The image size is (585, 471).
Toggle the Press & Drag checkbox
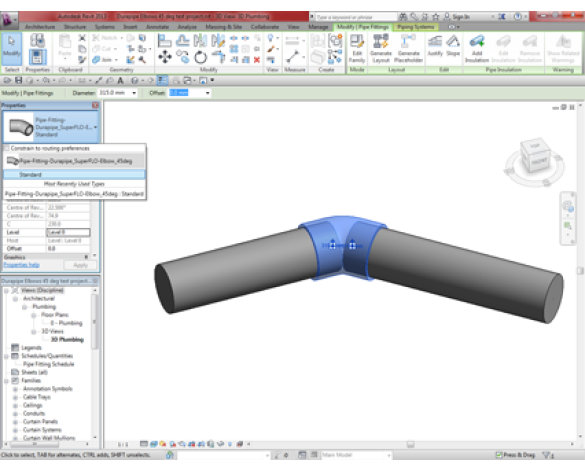(x=499, y=455)
